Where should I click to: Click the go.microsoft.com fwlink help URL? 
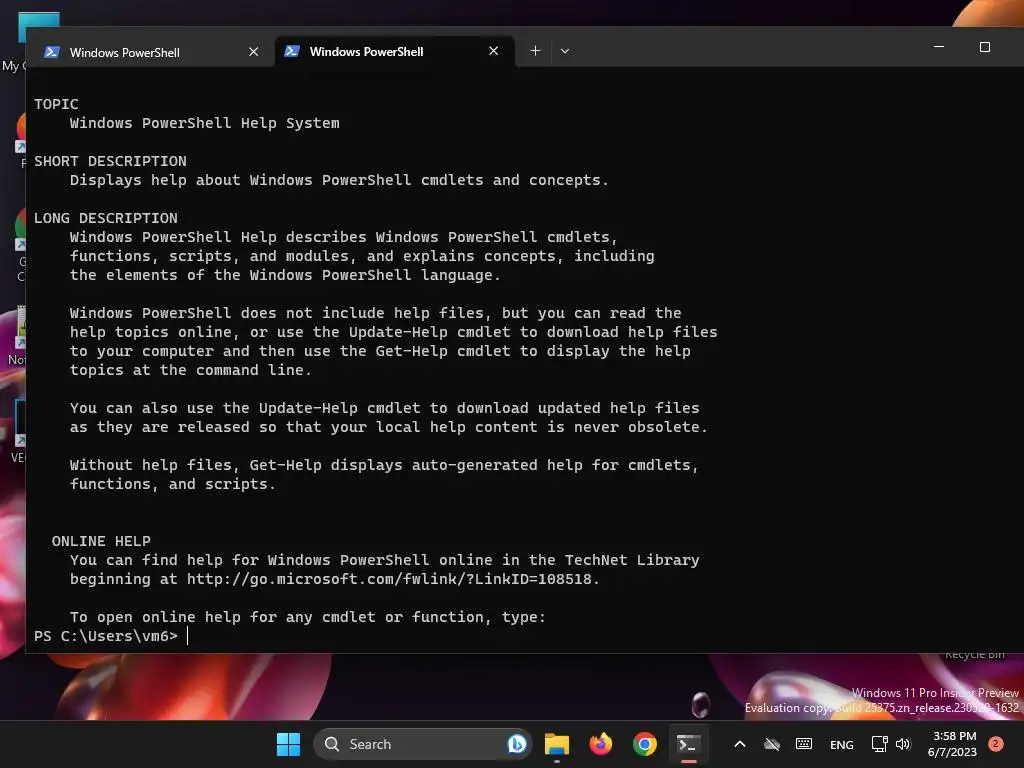[389, 579]
